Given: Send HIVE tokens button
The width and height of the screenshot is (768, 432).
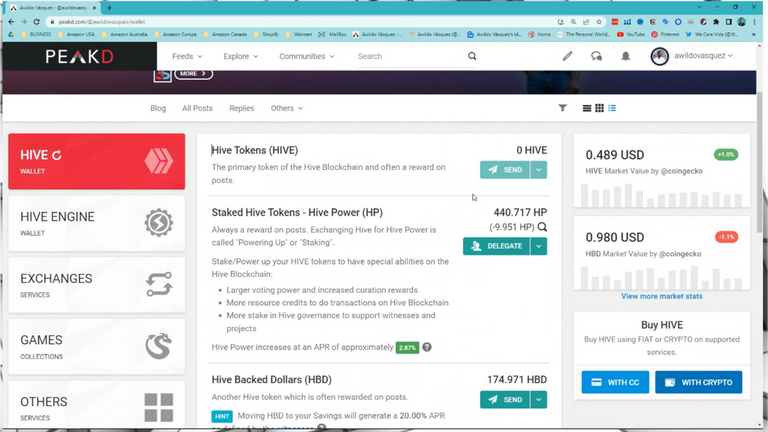Looking at the screenshot, I should (504, 170).
